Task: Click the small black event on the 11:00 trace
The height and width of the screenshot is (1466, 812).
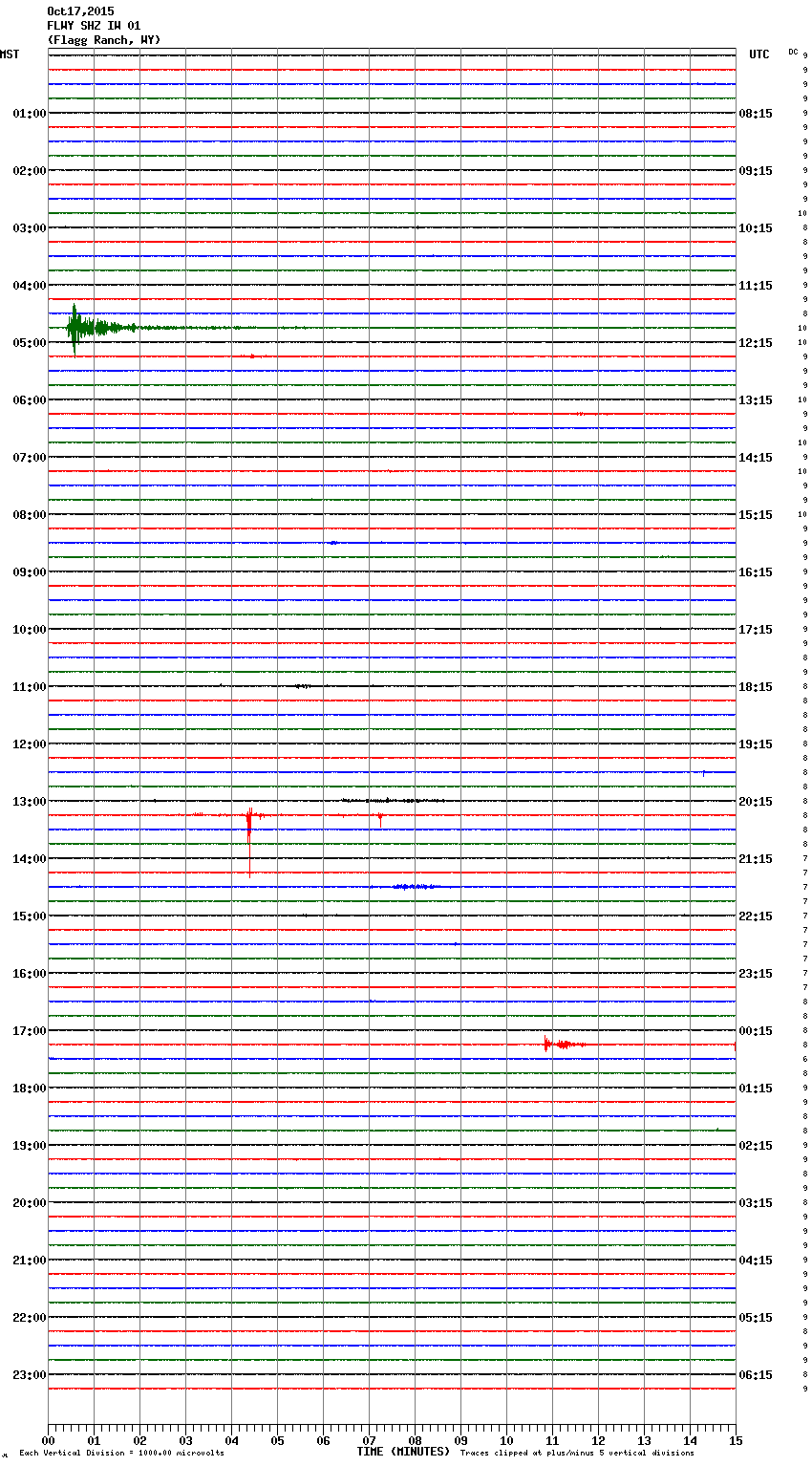Action: click(302, 686)
